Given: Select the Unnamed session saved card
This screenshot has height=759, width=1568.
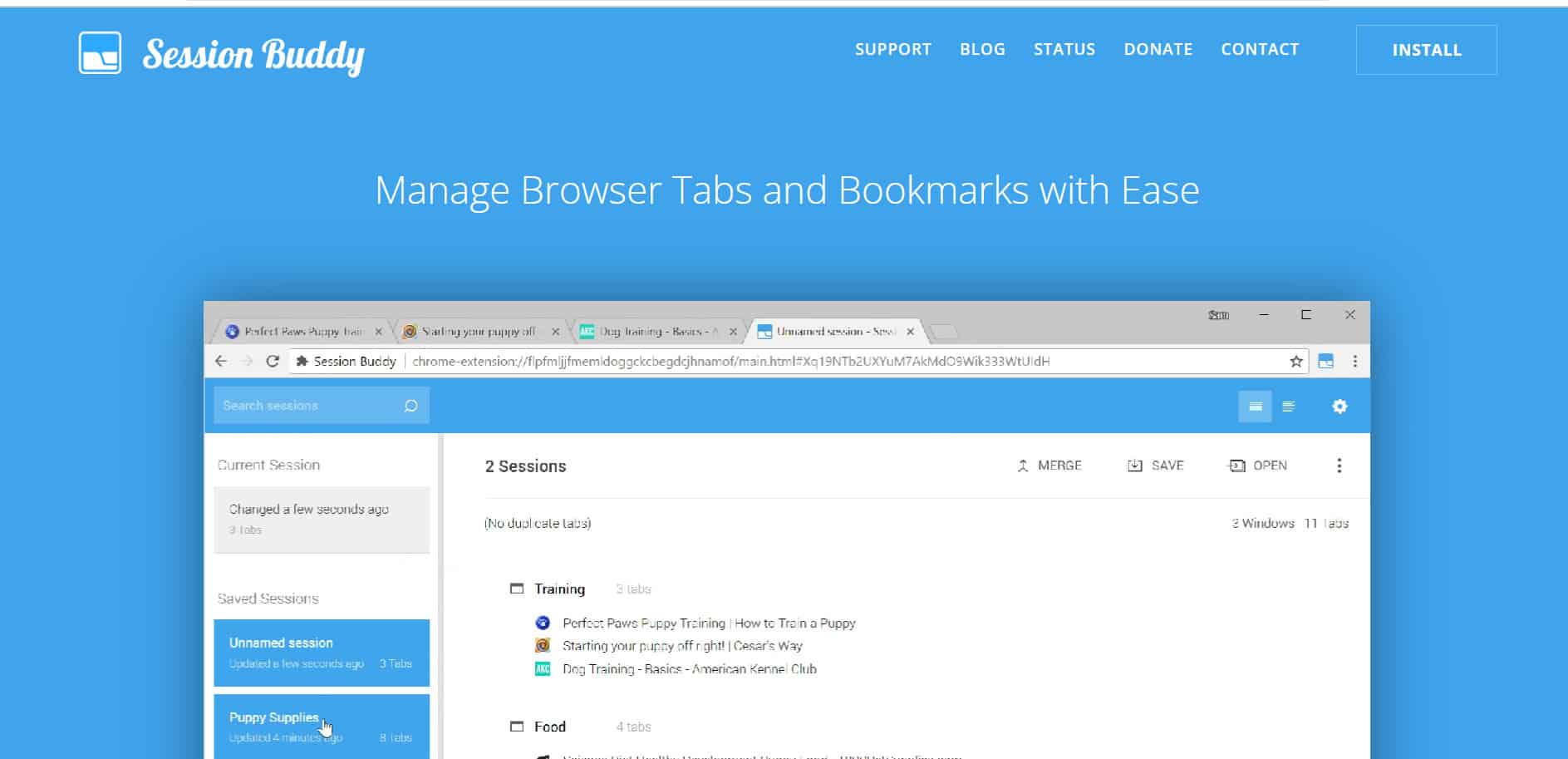Looking at the screenshot, I should click(x=322, y=653).
